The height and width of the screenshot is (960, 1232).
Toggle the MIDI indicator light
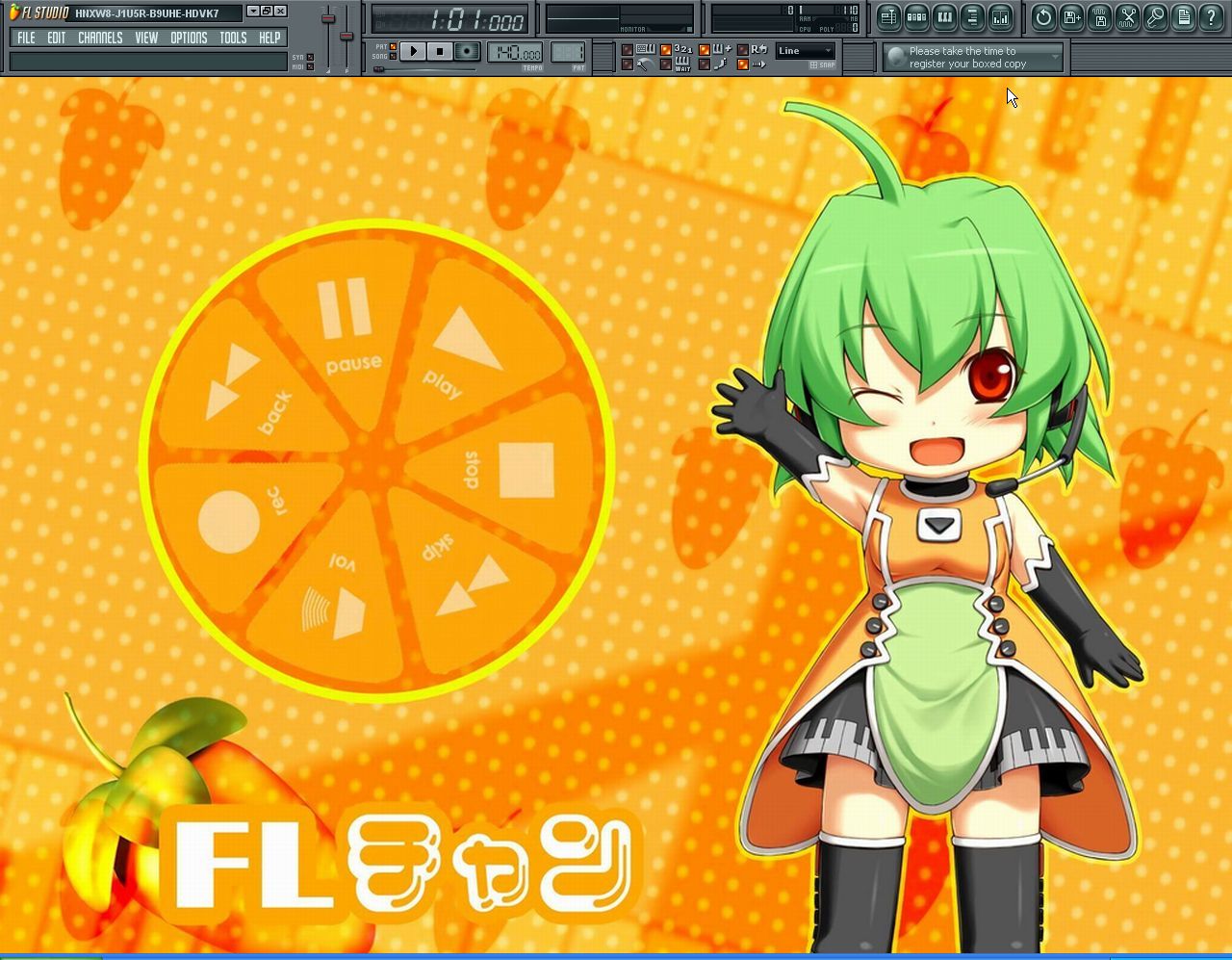310,66
